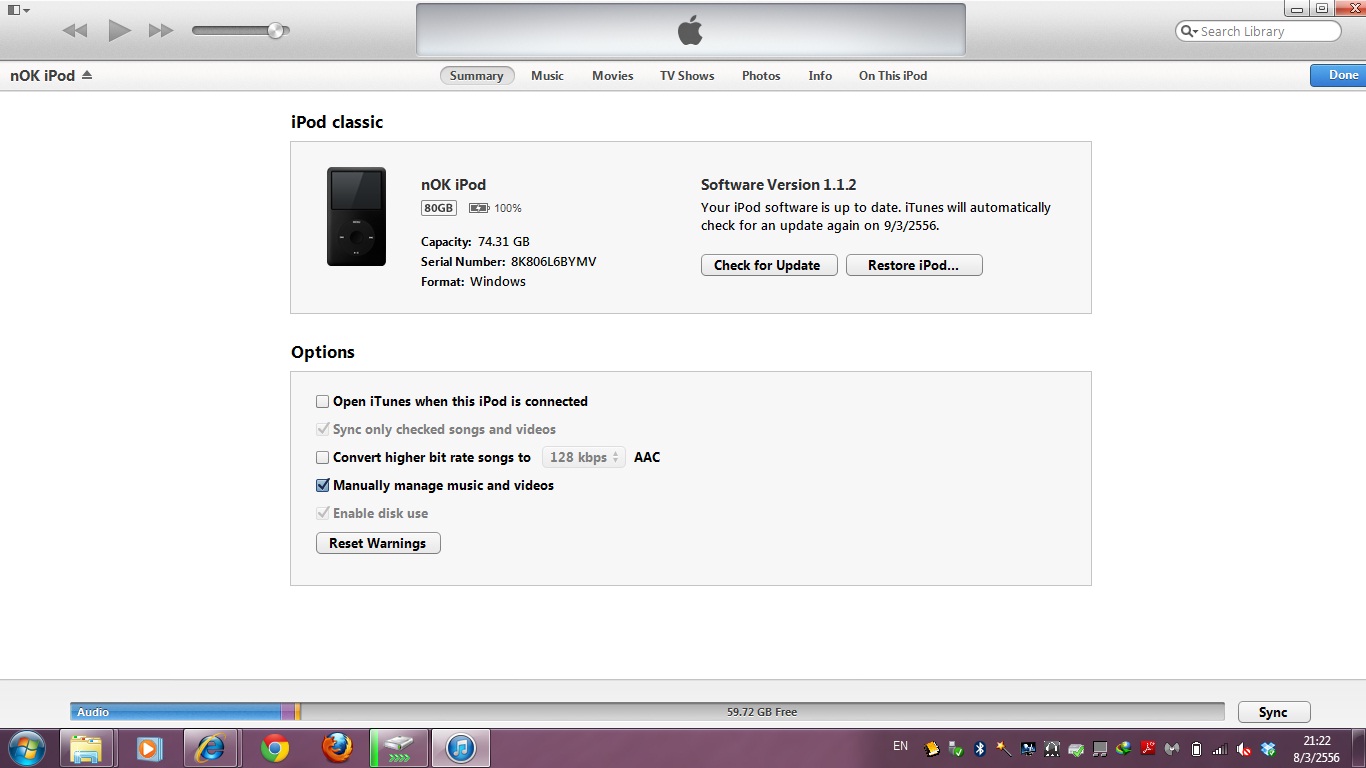Click the Adobe Acrobat PDF tray icon
1366x768 pixels.
(x=1148, y=748)
